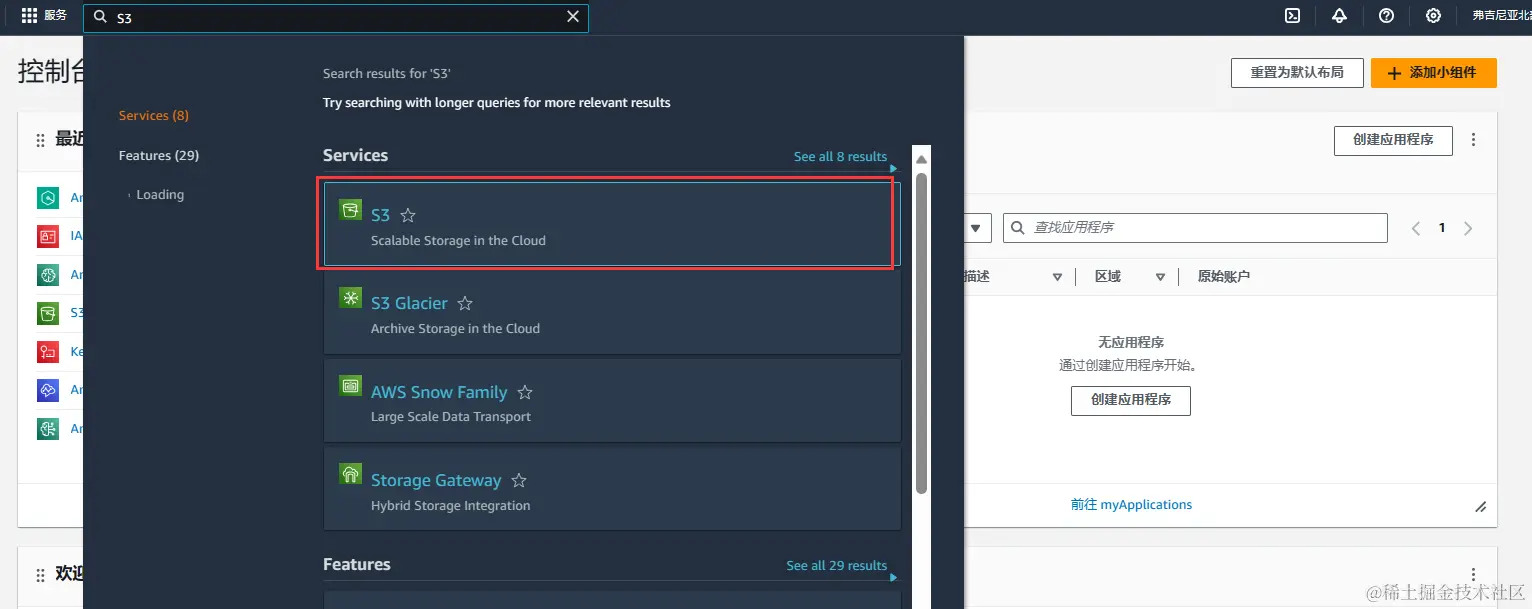
Task: Click the recently visited widget drag handle
Action: (41, 140)
